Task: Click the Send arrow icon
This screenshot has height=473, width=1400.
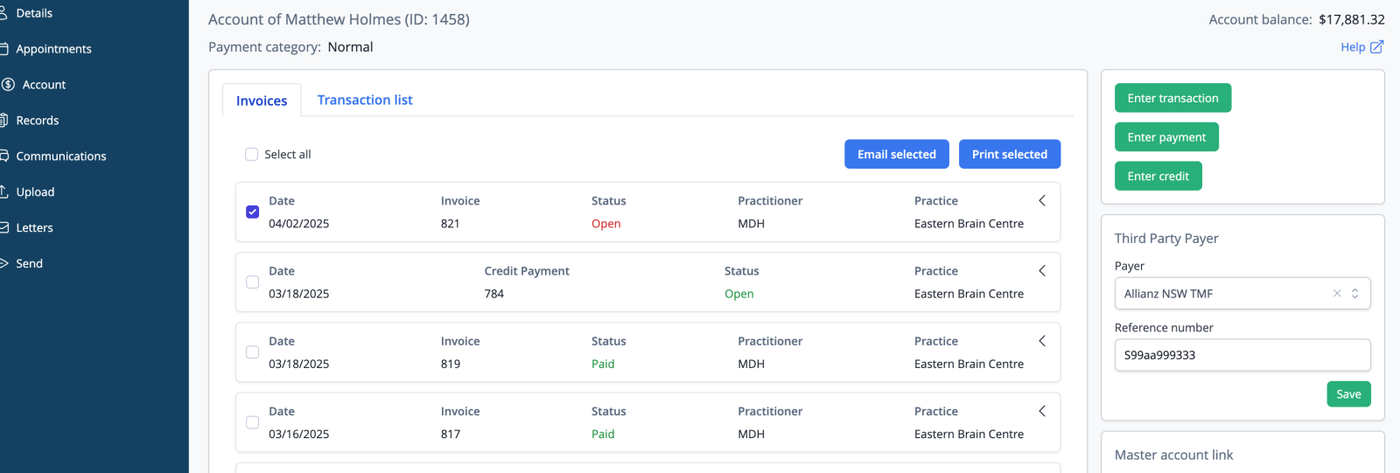Action: (3, 264)
